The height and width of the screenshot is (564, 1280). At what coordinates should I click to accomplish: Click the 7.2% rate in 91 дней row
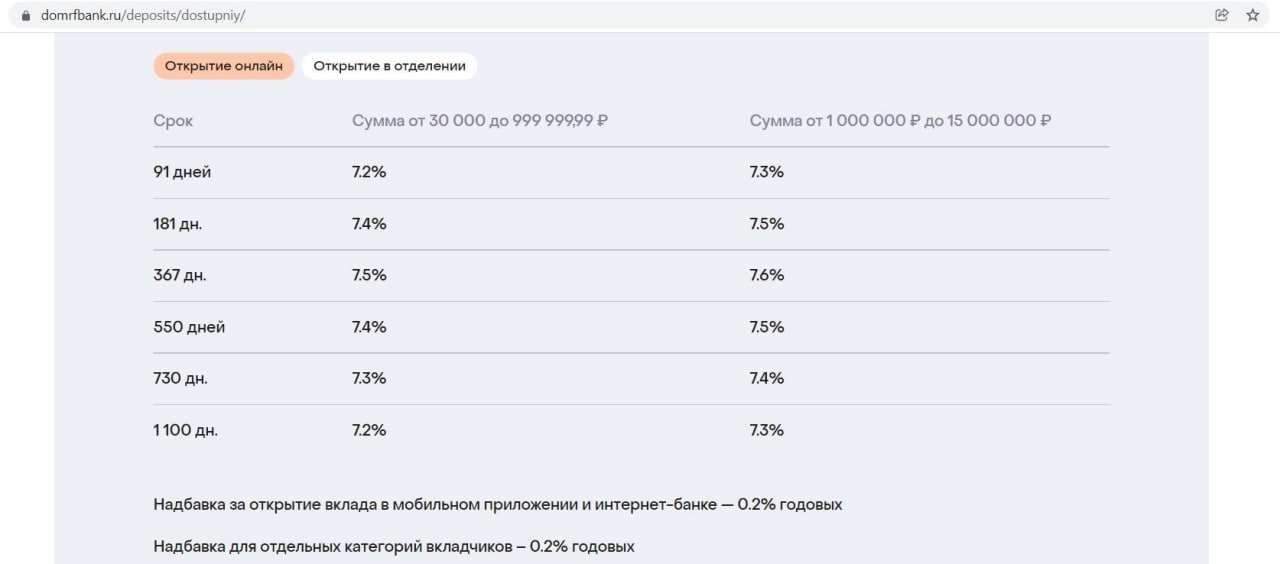(x=369, y=172)
